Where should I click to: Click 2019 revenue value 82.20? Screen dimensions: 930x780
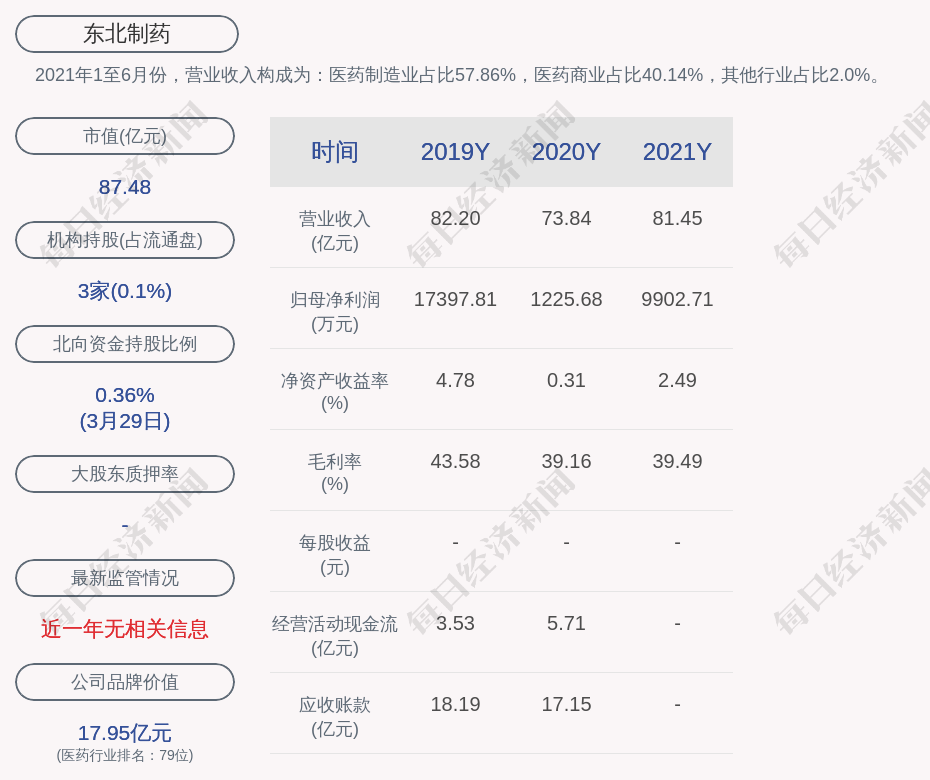pyautogui.click(x=455, y=219)
